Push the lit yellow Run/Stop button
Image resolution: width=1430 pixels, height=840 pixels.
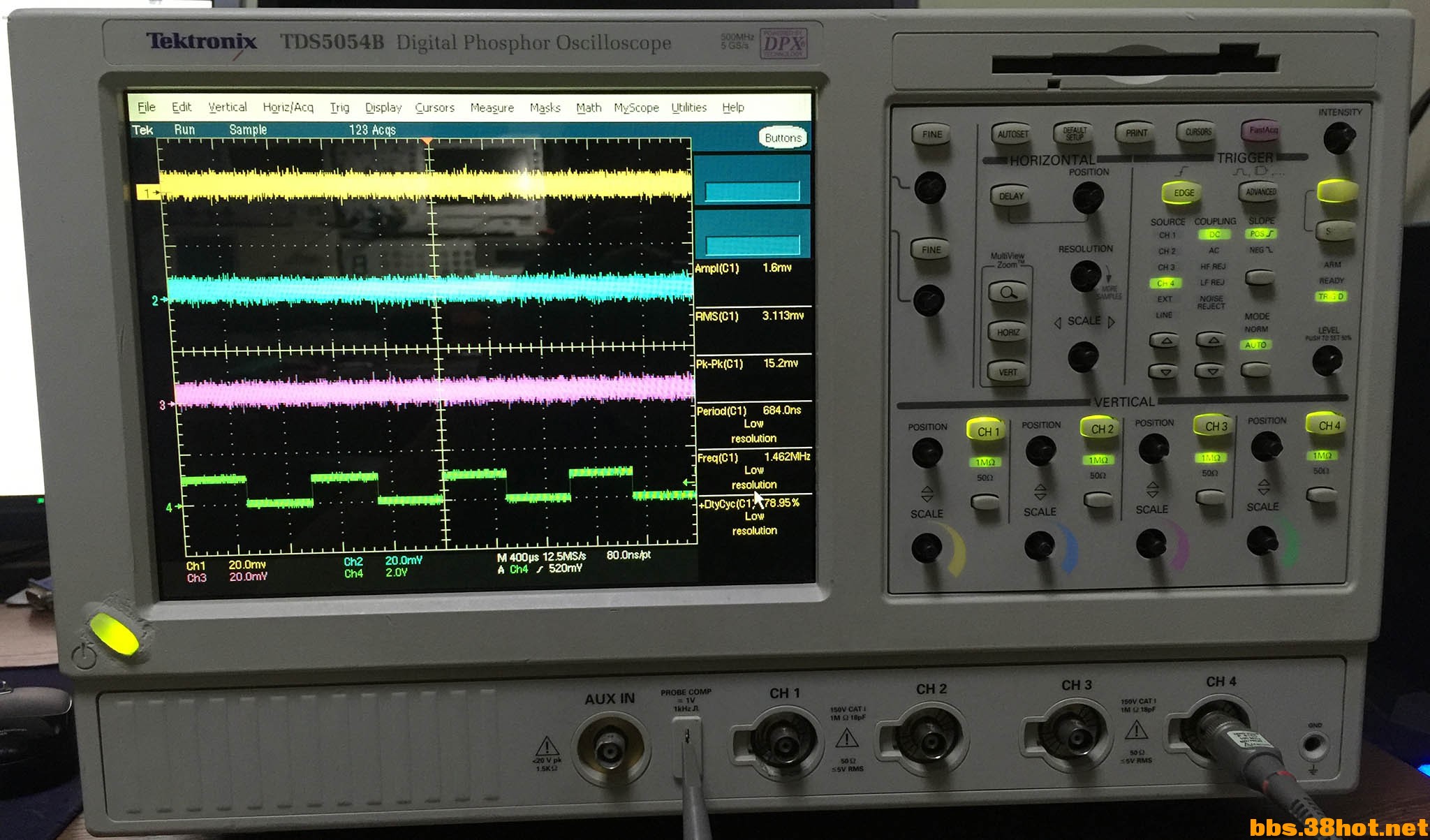point(1337,191)
